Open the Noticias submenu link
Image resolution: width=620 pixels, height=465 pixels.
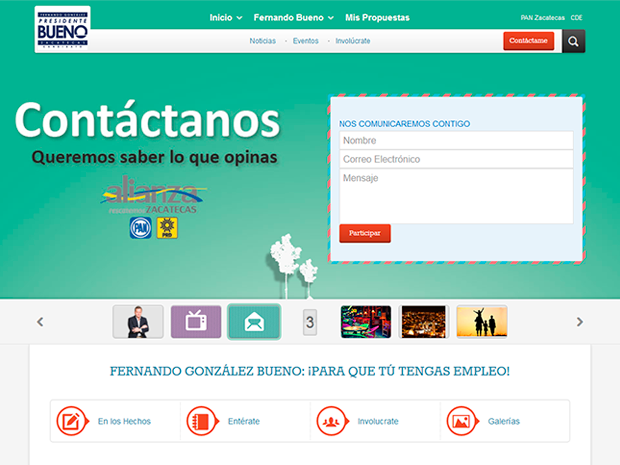[263, 41]
